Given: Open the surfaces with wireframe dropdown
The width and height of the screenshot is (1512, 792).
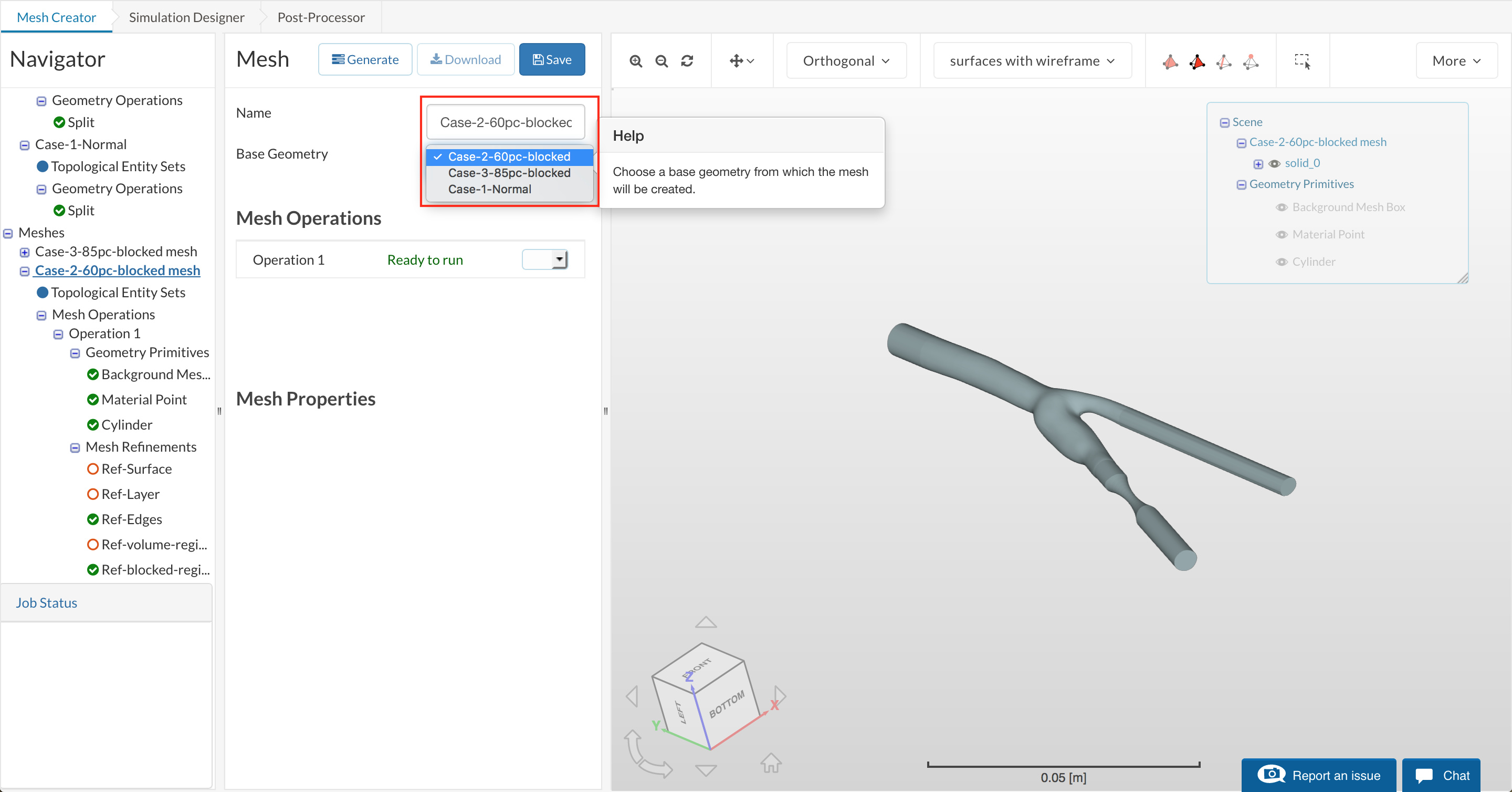Looking at the screenshot, I should coord(1032,61).
